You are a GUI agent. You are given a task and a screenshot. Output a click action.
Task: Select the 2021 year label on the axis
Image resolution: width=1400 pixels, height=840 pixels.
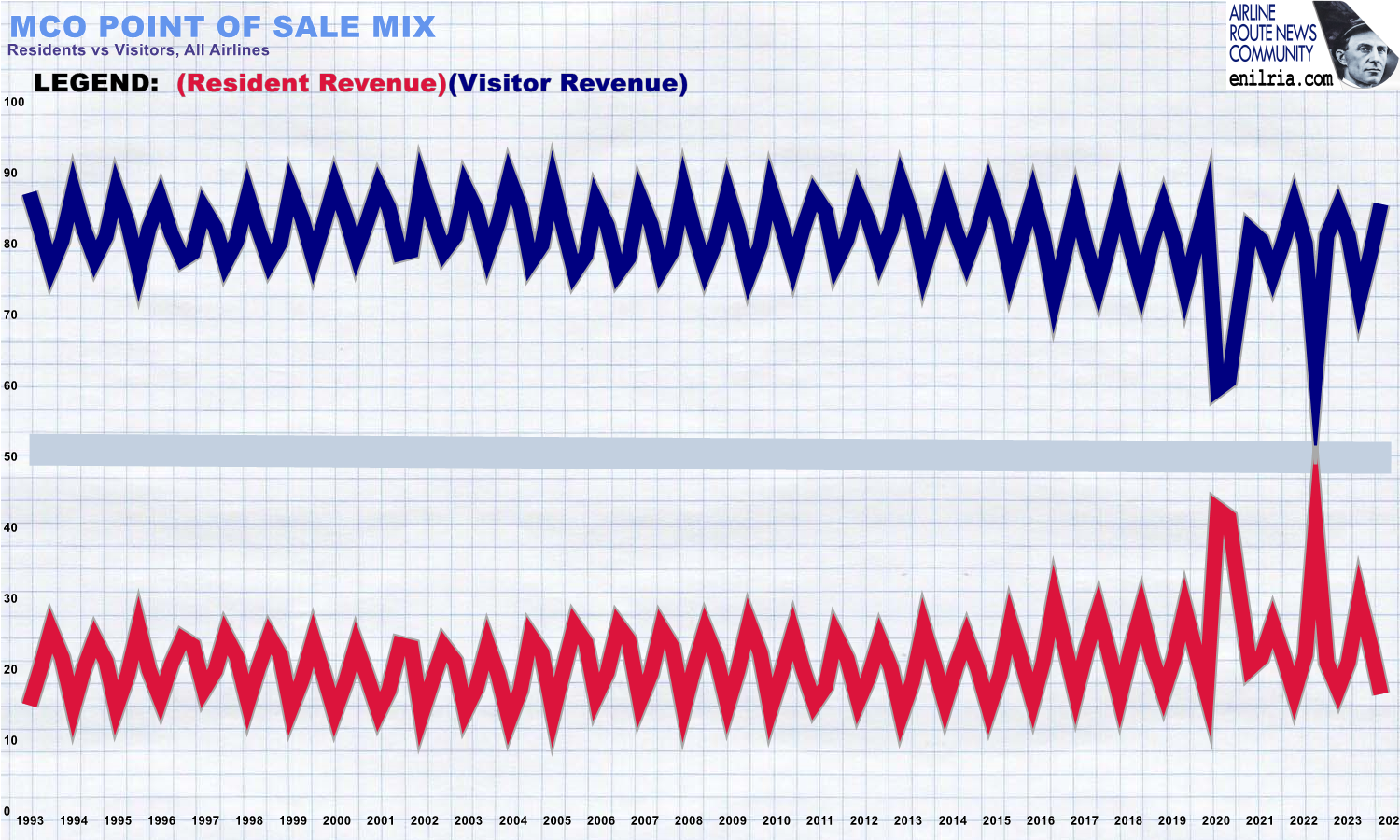point(1260,820)
